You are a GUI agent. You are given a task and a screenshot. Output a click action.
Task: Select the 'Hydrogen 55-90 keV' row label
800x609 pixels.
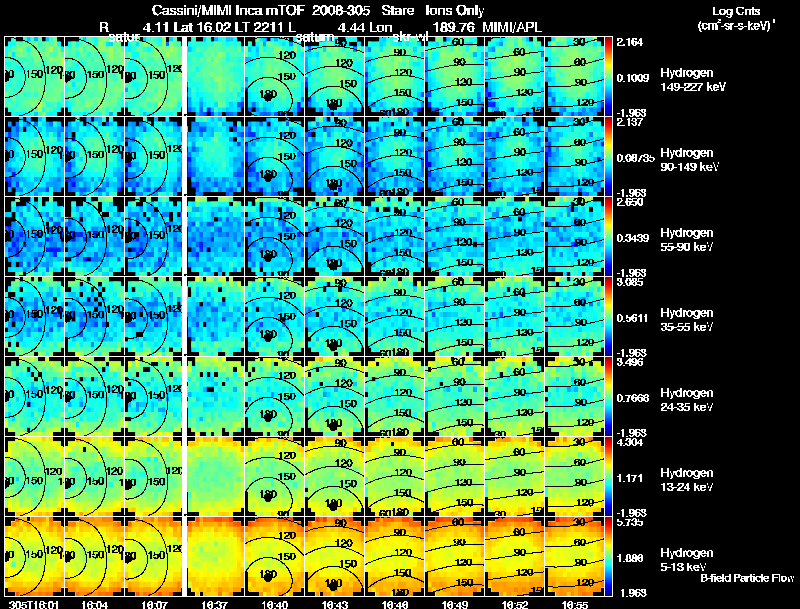687,240
